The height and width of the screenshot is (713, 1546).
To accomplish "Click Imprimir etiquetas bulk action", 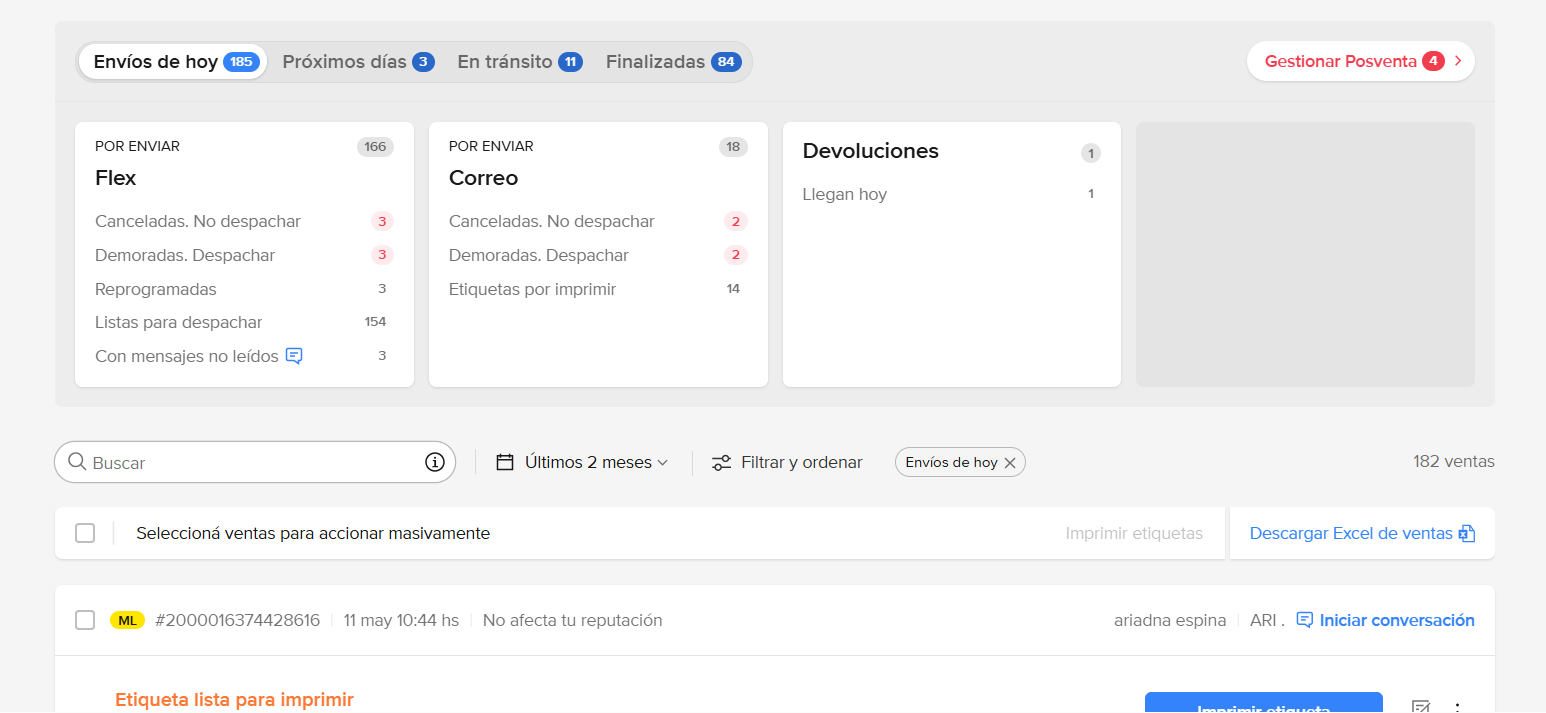I will 1134,533.
